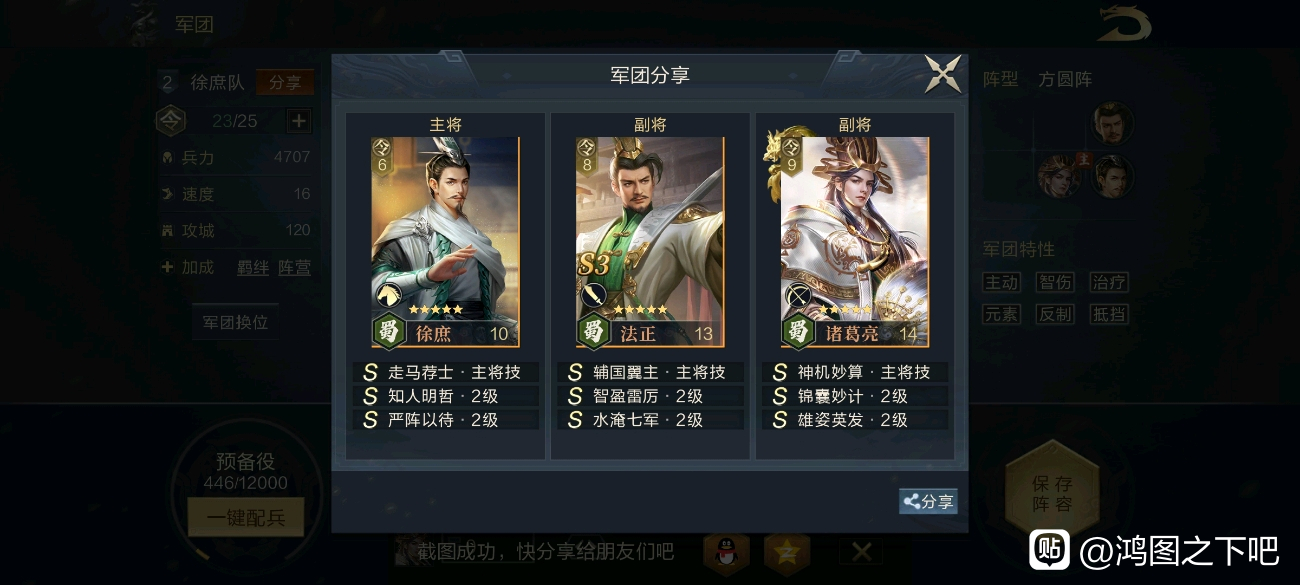Click 保存阵容 hexagon button
Screen dimensions: 1300x585
click(x=1052, y=494)
